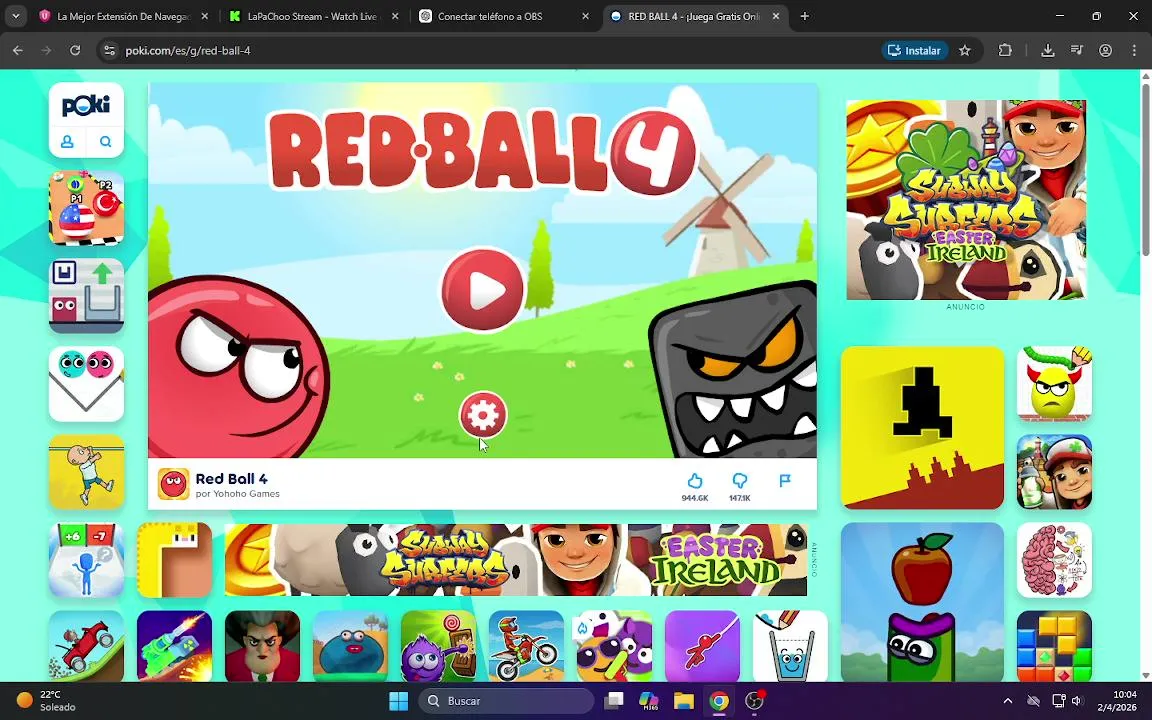Screen dimensions: 1152x720
Task: Open game settings with the gear icon
Action: click(x=483, y=415)
